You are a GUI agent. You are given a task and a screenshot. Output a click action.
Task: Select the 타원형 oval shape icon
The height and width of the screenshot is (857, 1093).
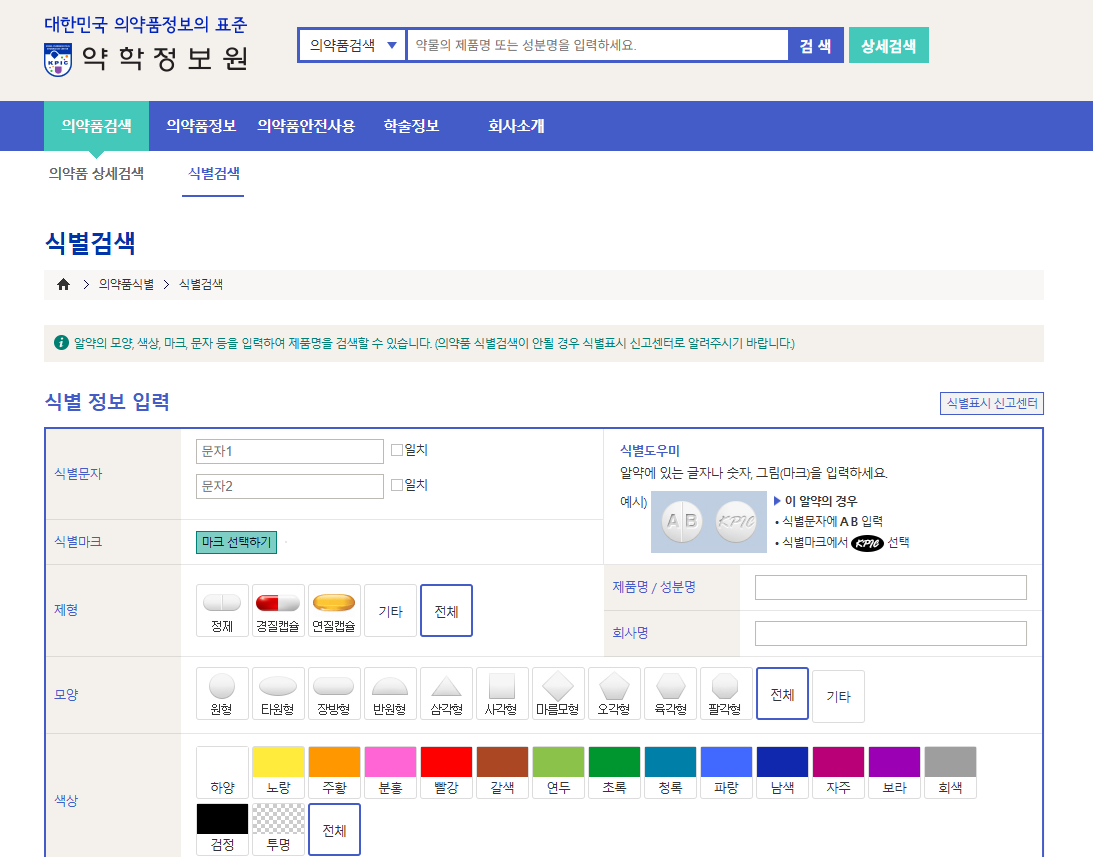(x=277, y=694)
